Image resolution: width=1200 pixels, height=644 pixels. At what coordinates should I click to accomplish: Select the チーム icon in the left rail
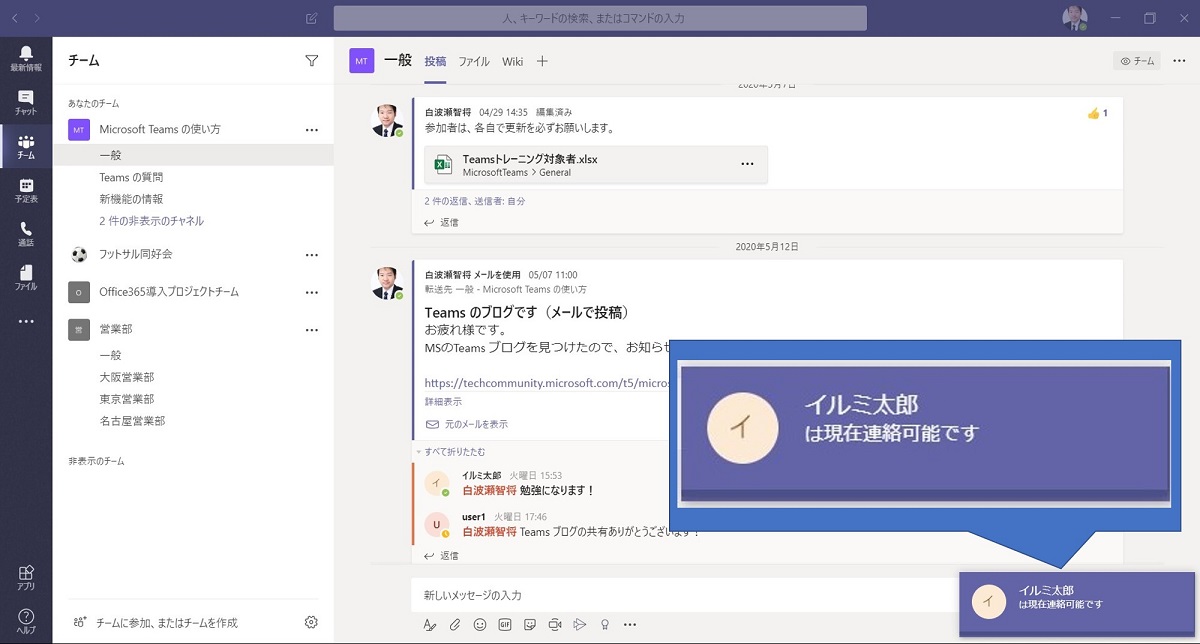point(26,147)
